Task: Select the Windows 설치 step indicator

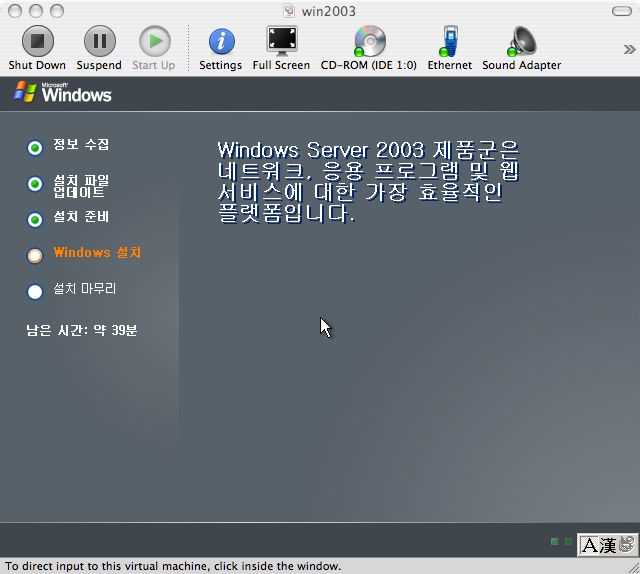Action: pos(35,256)
